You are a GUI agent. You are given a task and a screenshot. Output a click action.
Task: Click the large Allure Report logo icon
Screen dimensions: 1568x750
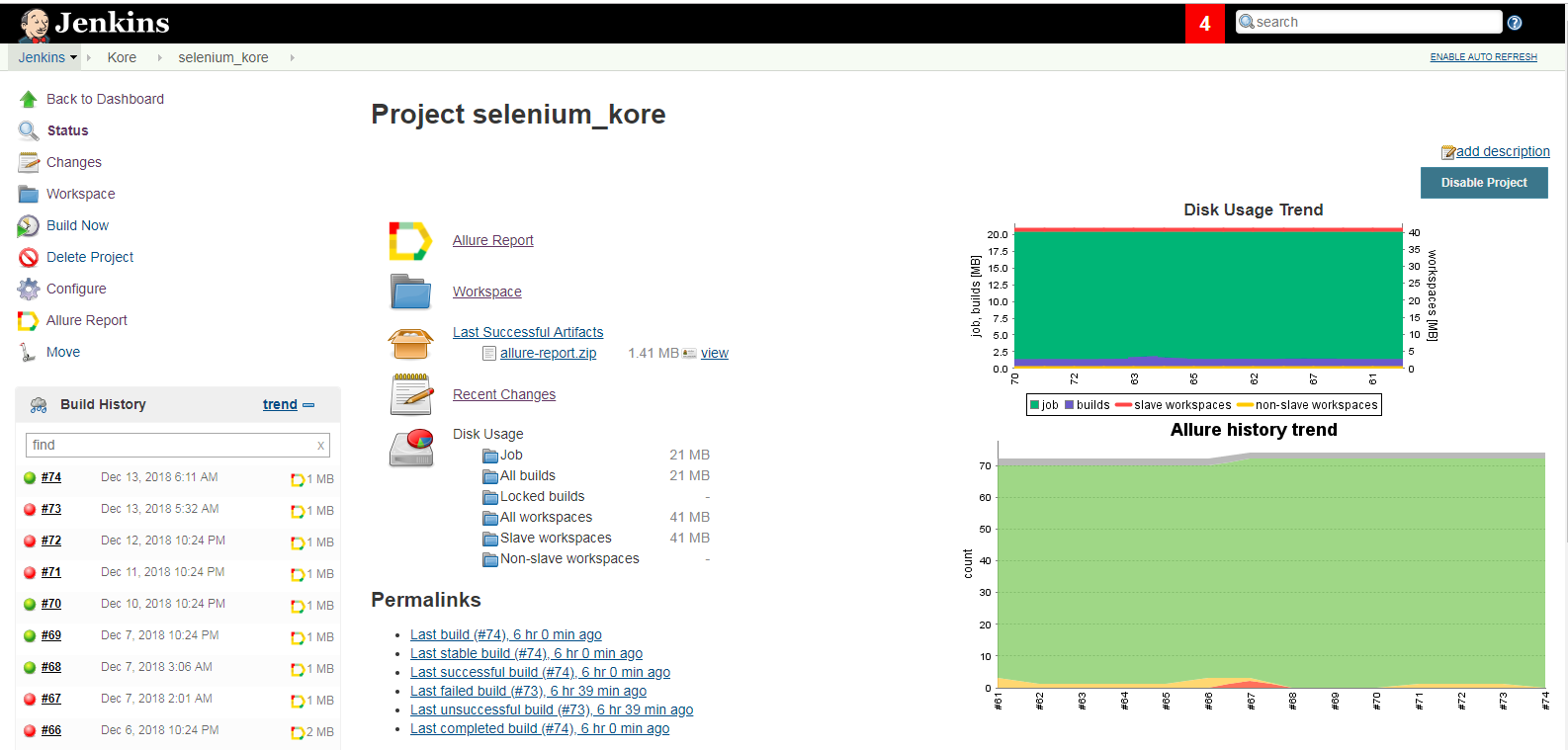coord(410,241)
